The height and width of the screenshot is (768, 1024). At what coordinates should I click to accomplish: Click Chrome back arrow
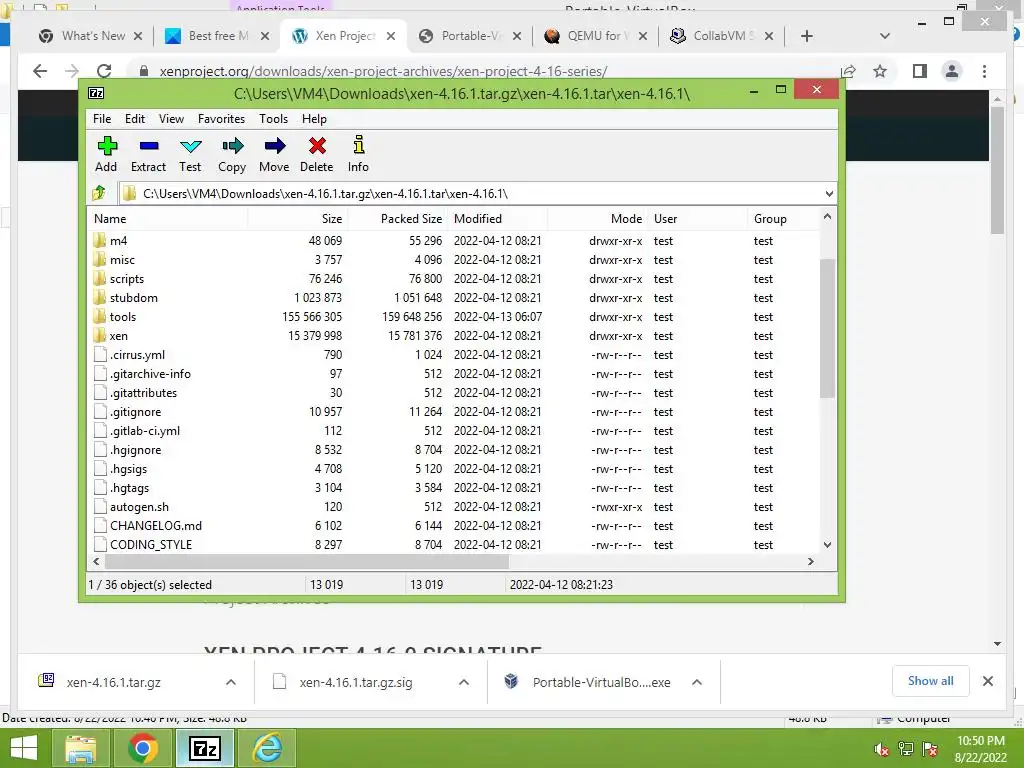point(40,71)
